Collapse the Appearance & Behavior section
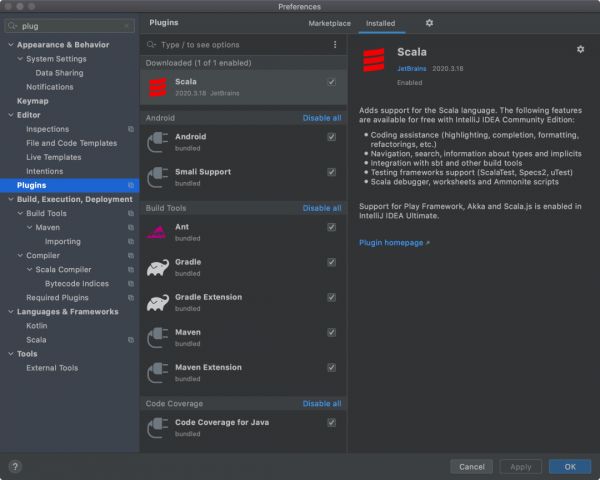 tap(10, 45)
